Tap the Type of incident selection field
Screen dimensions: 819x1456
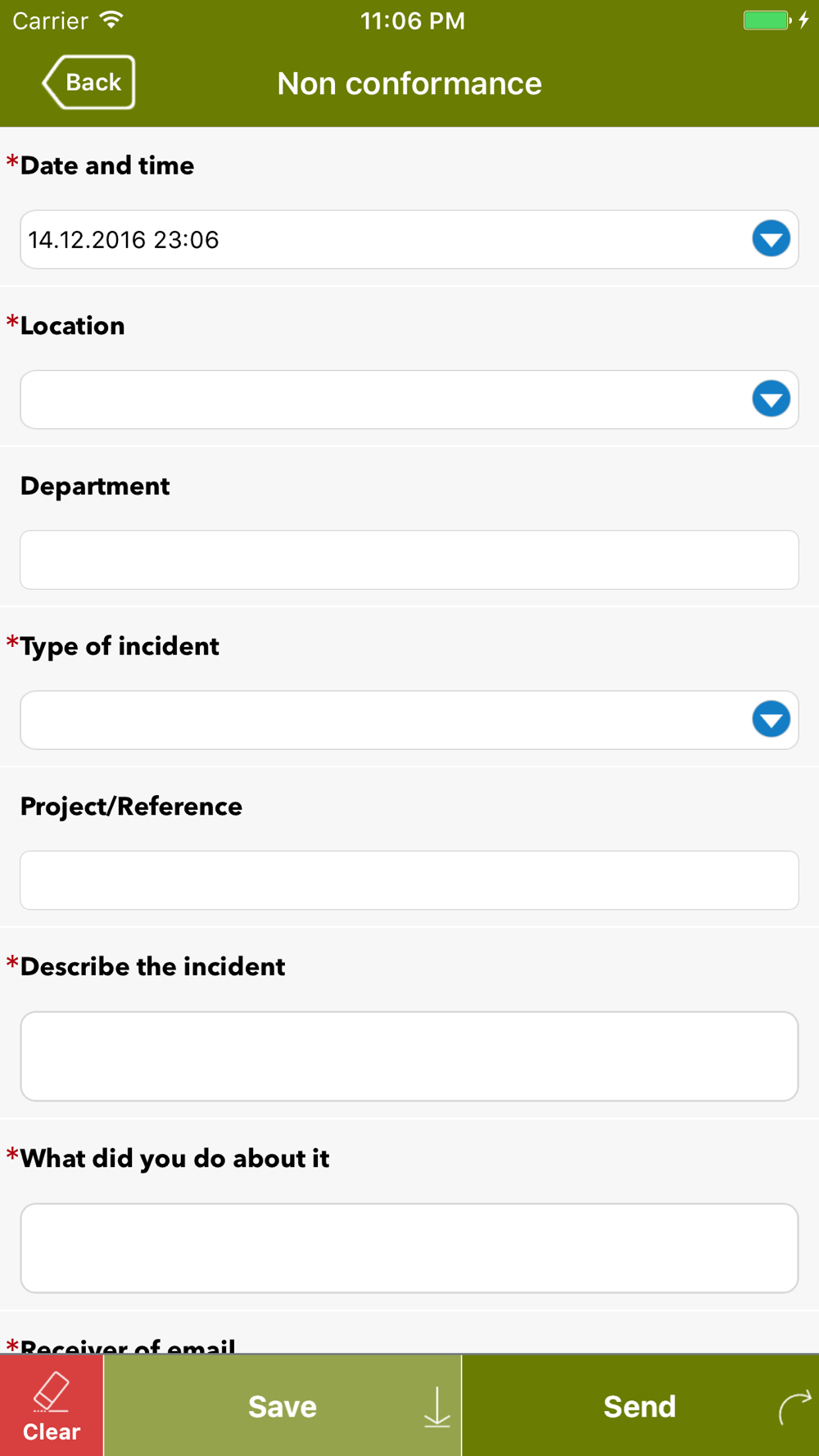click(x=409, y=720)
